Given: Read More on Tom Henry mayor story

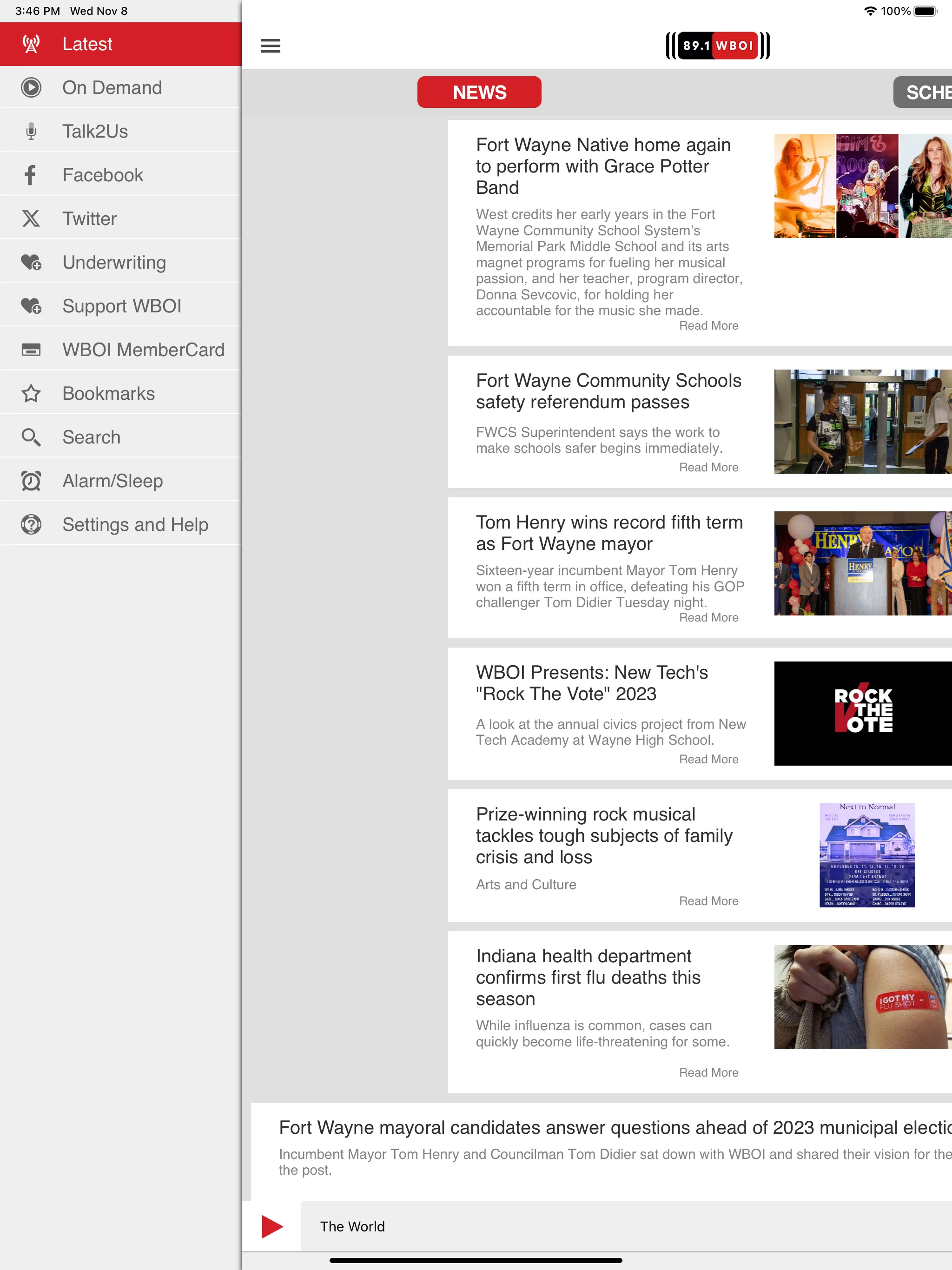Looking at the screenshot, I should tap(708, 617).
